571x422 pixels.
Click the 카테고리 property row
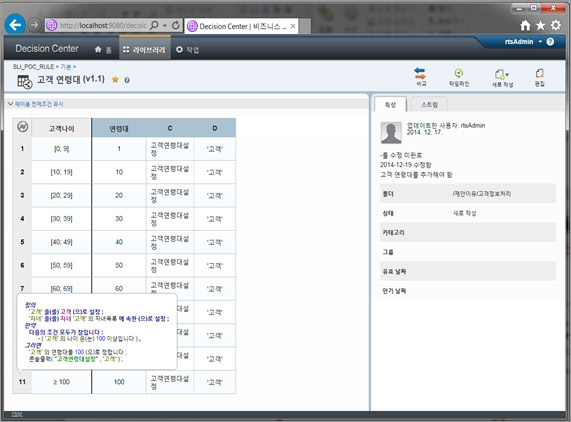click(x=468, y=232)
